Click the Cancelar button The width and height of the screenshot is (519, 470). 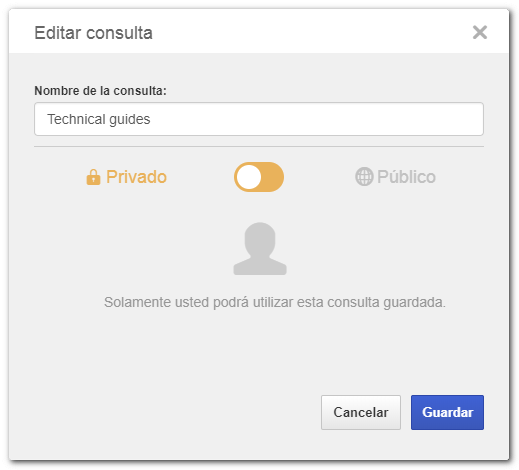coord(361,412)
